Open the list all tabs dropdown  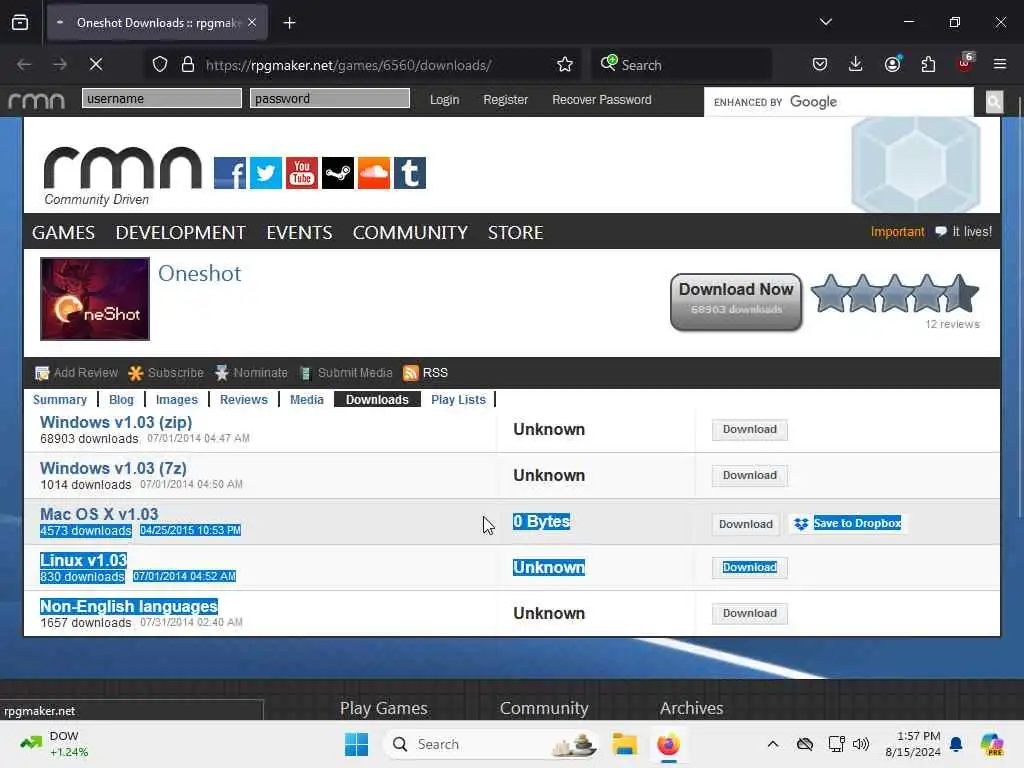(825, 22)
